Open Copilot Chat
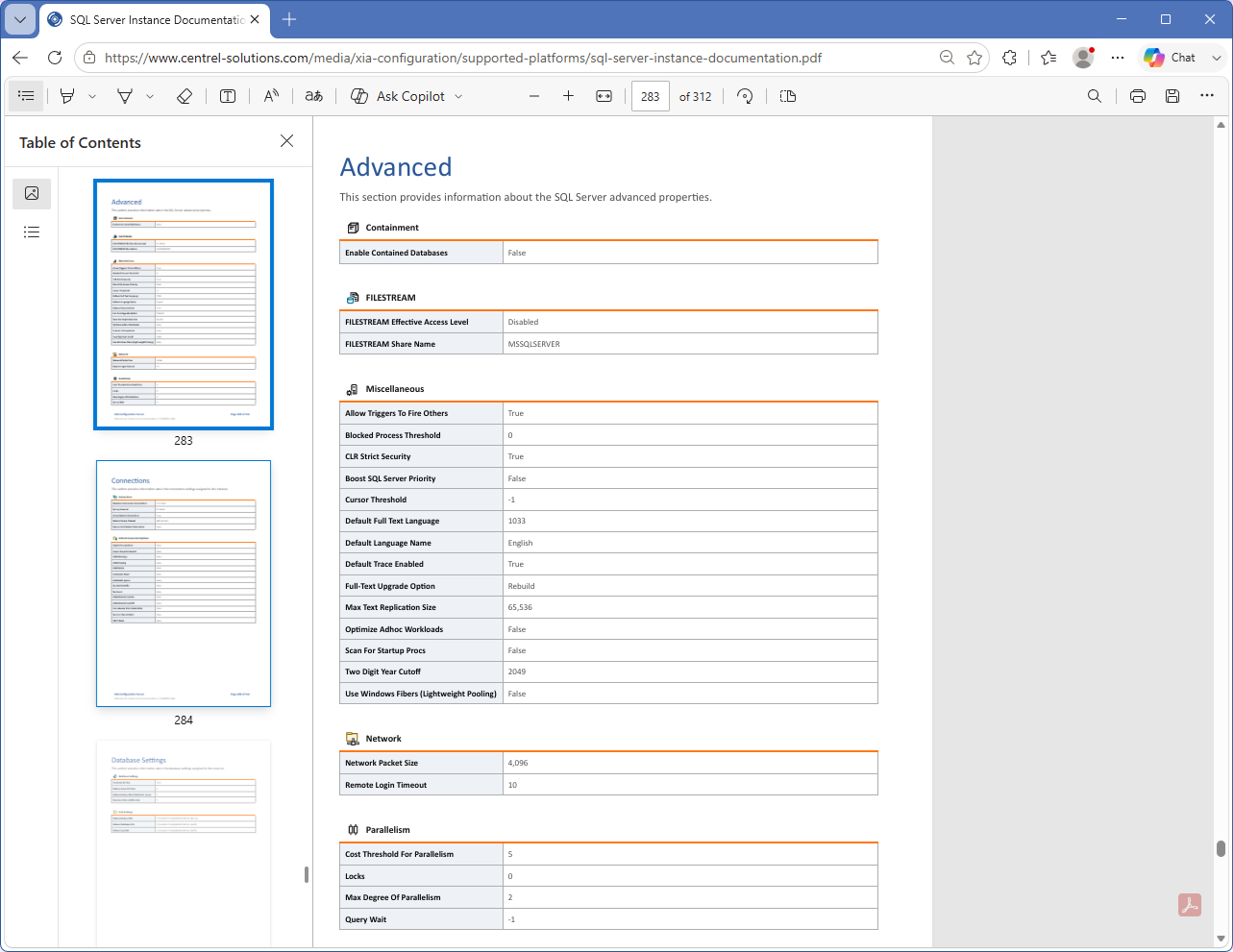 1171,58
